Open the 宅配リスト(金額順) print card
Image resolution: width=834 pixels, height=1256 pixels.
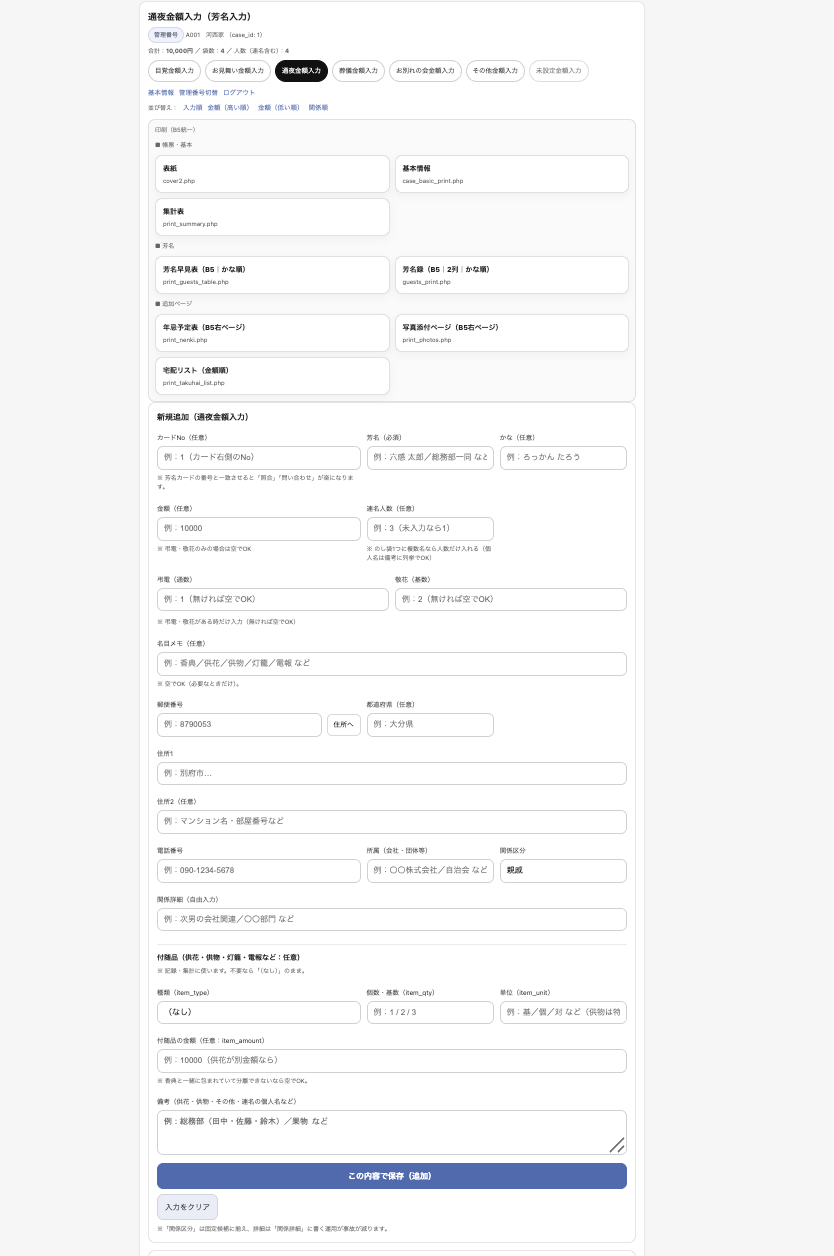[x=272, y=376]
